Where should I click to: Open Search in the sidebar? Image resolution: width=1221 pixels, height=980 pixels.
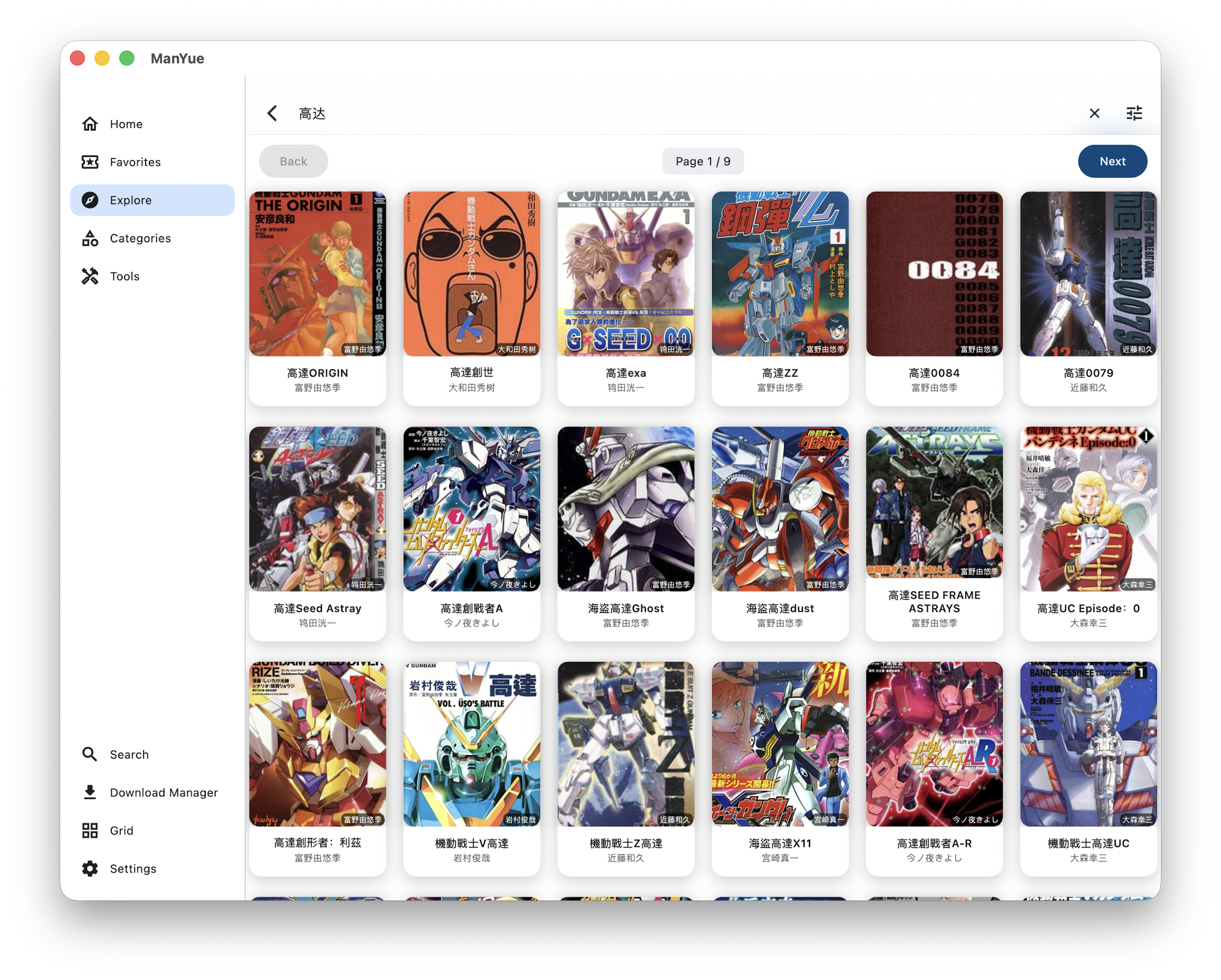pyautogui.click(x=128, y=754)
